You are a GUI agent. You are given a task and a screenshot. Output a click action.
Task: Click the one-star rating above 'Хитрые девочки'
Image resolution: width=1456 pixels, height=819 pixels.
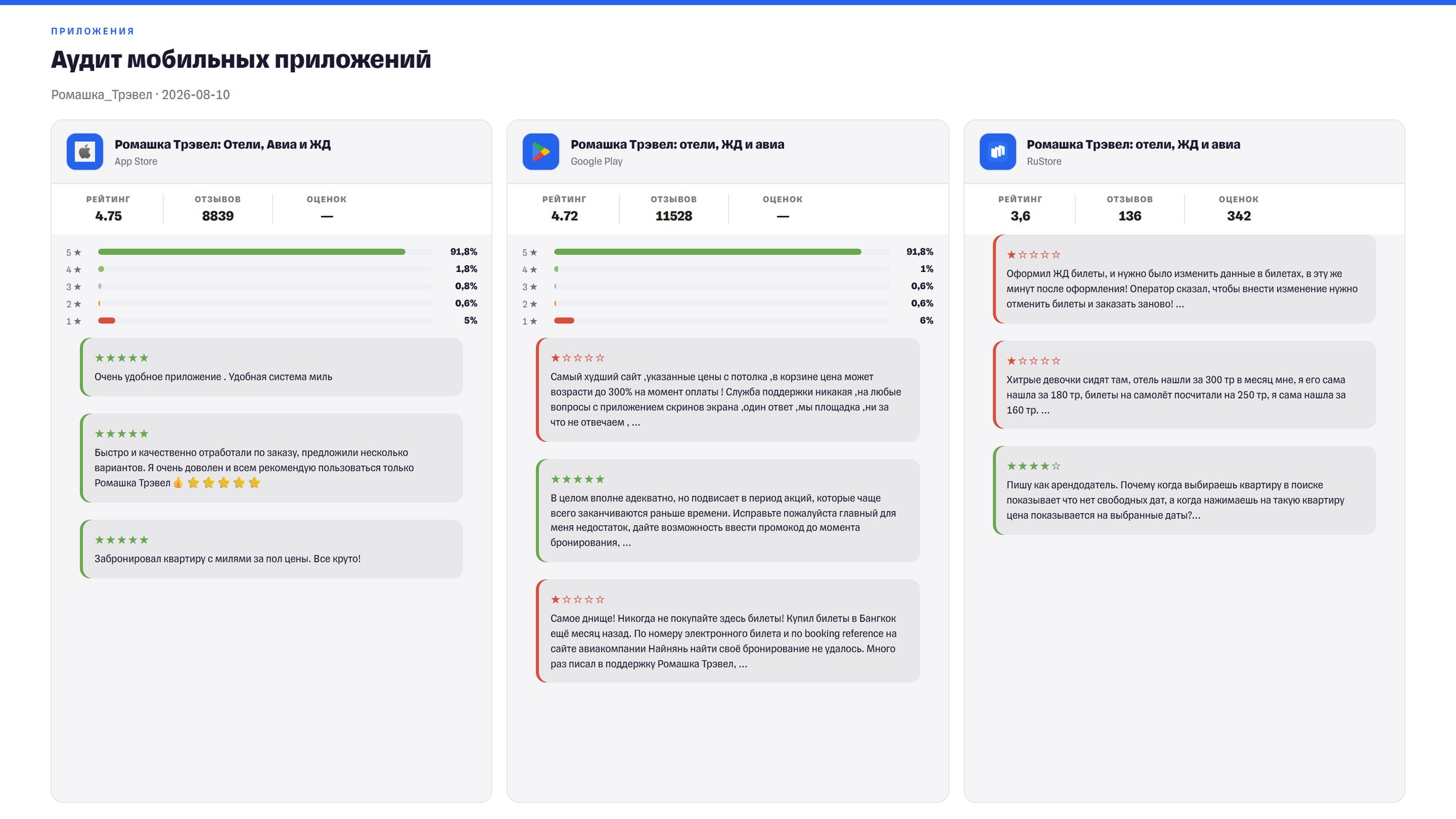[x=1034, y=361]
